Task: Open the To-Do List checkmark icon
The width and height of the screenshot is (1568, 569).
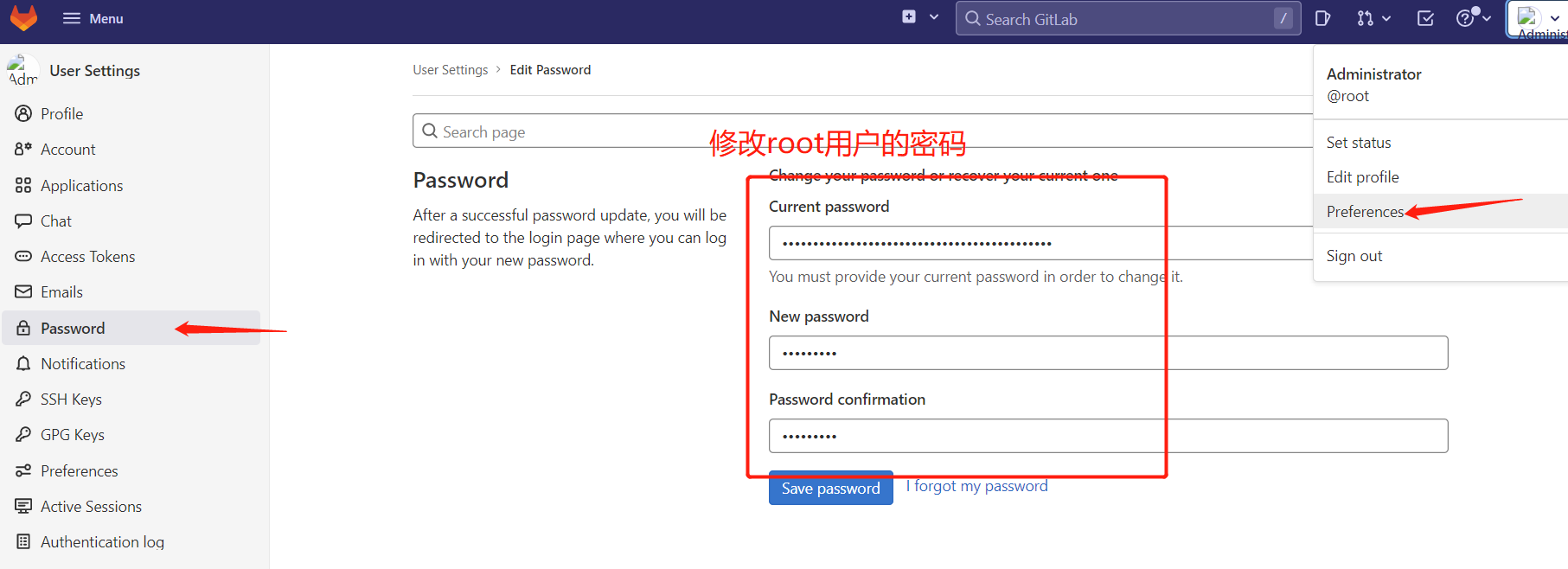Action: pyautogui.click(x=1426, y=18)
